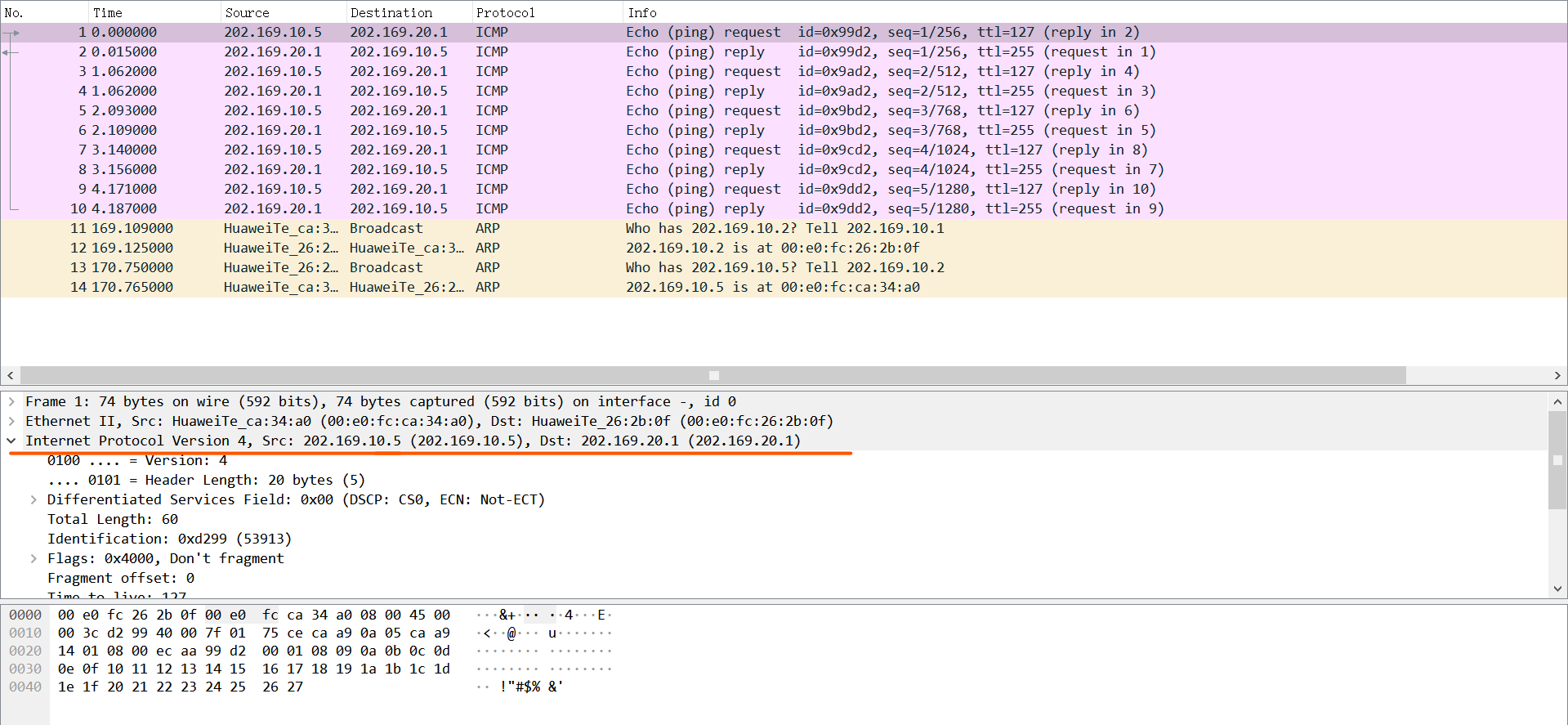Viewport: 1568px width, 725px height.
Task: Expand the Differentiated Services Field item
Action: click(34, 499)
